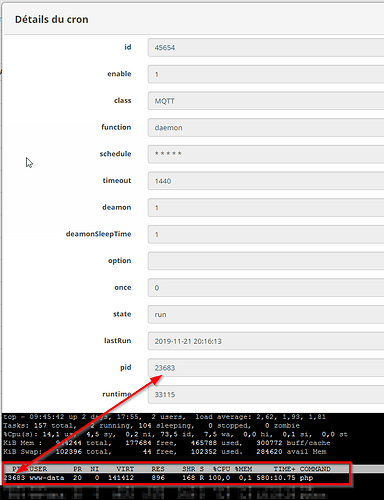Select the runtime field showing 33115
Screen dimensions: 384x500
pyautogui.click(x=266, y=394)
